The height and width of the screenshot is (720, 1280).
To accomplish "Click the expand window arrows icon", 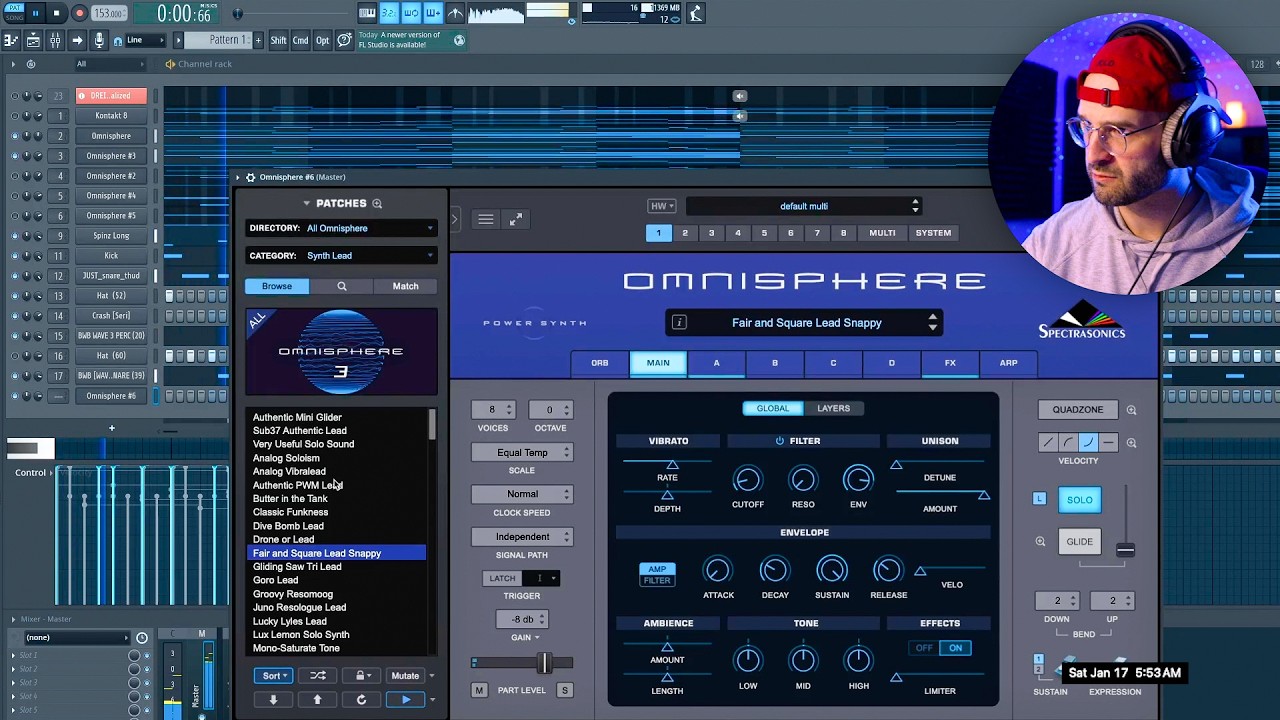I will (516, 219).
